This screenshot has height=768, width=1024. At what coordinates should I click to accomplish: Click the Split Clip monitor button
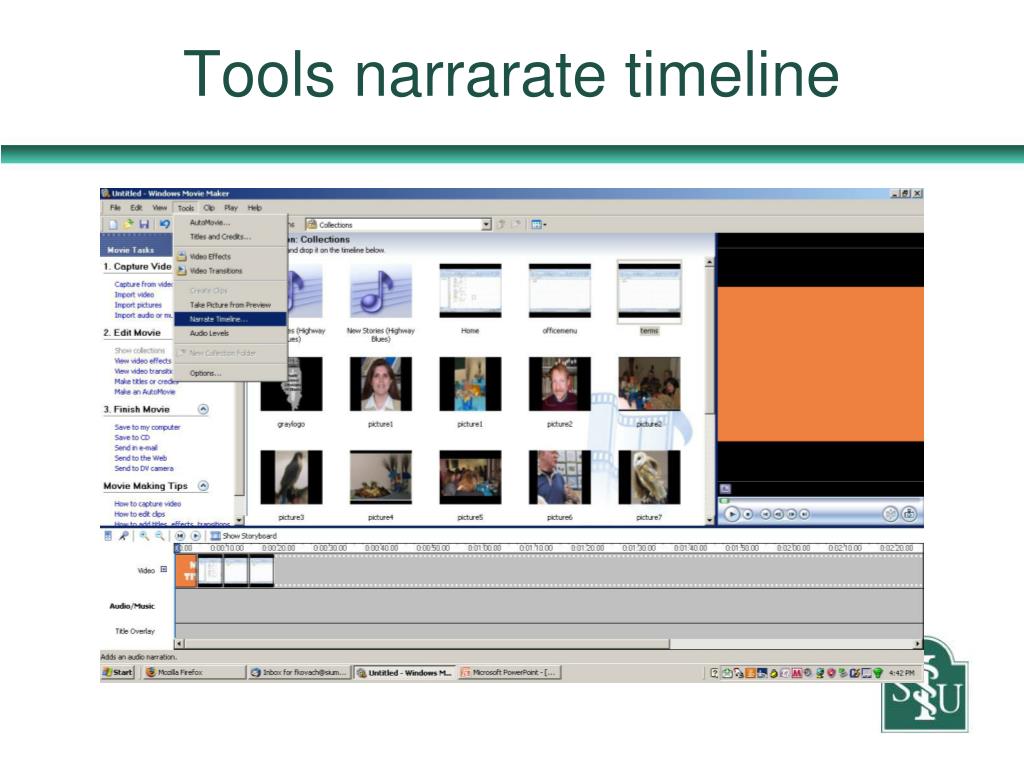pyautogui.click(x=890, y=514)
